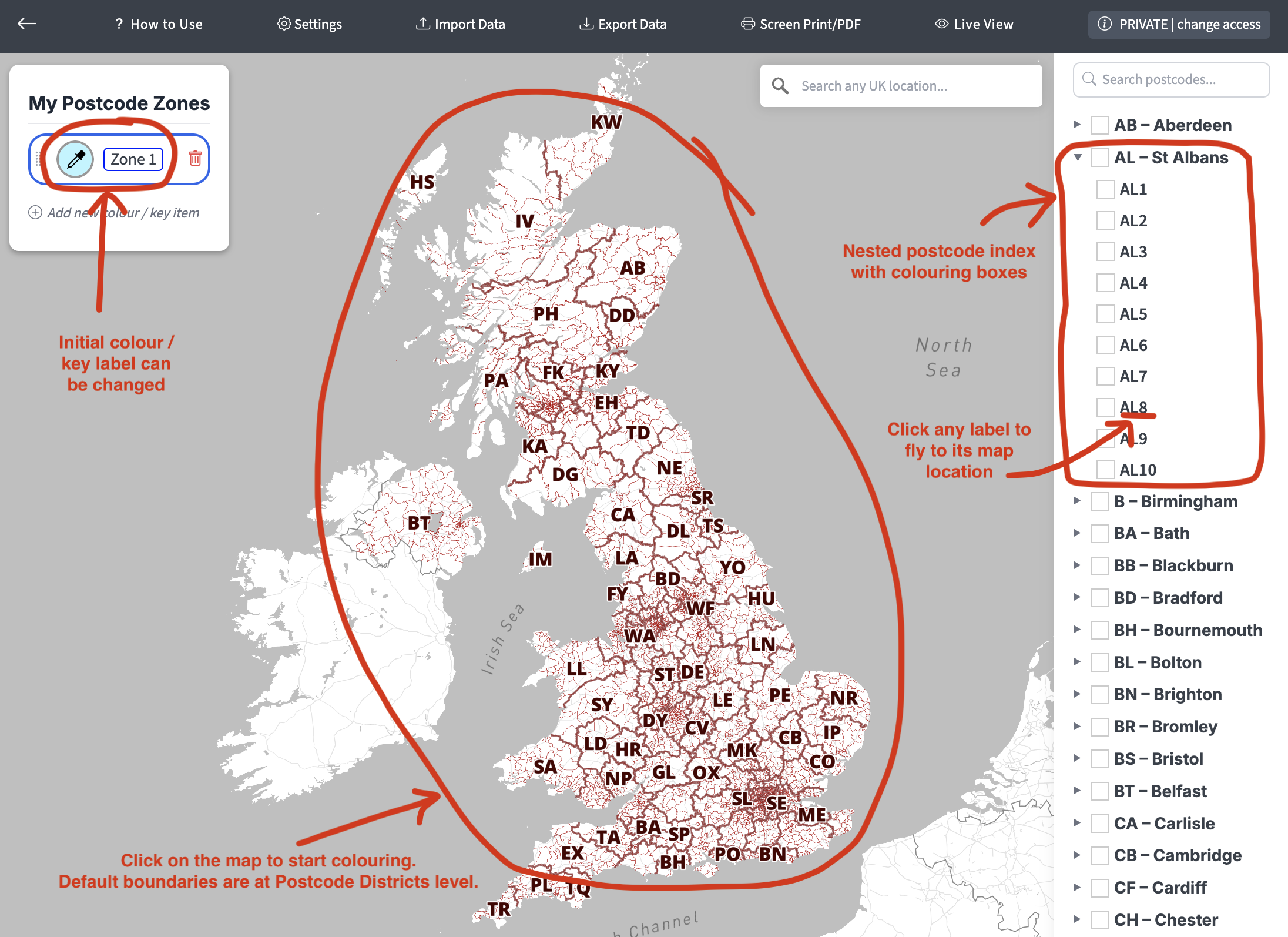Click the trash icon for Zone 1

click(195, 158)
